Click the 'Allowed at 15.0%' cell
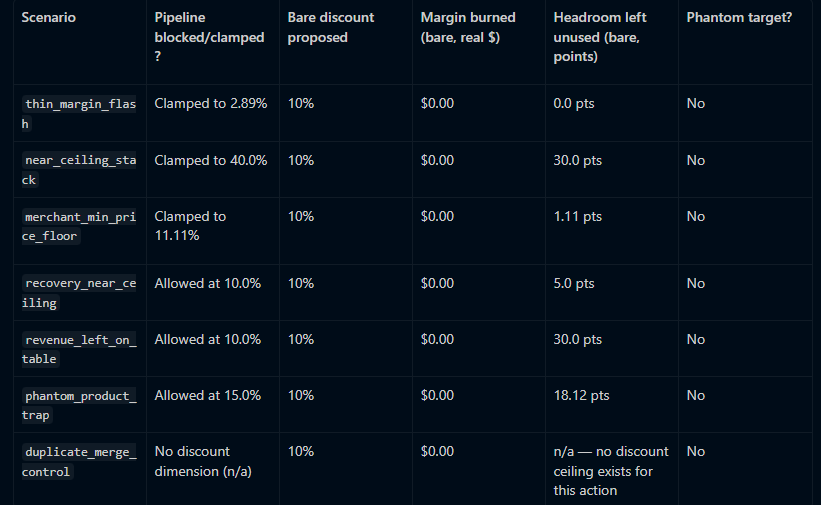Viewport: 821px width, 505px height. tap(207, 396)
